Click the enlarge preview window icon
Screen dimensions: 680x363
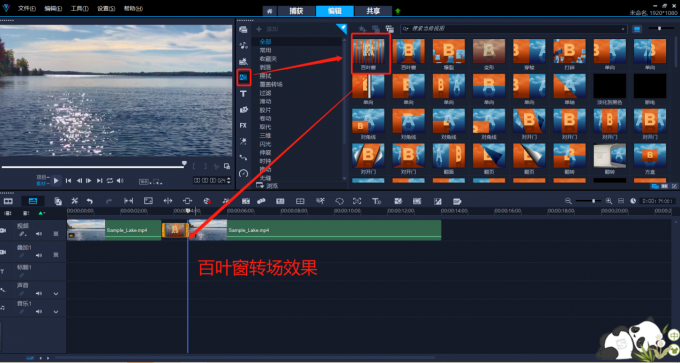click(227, 166)
